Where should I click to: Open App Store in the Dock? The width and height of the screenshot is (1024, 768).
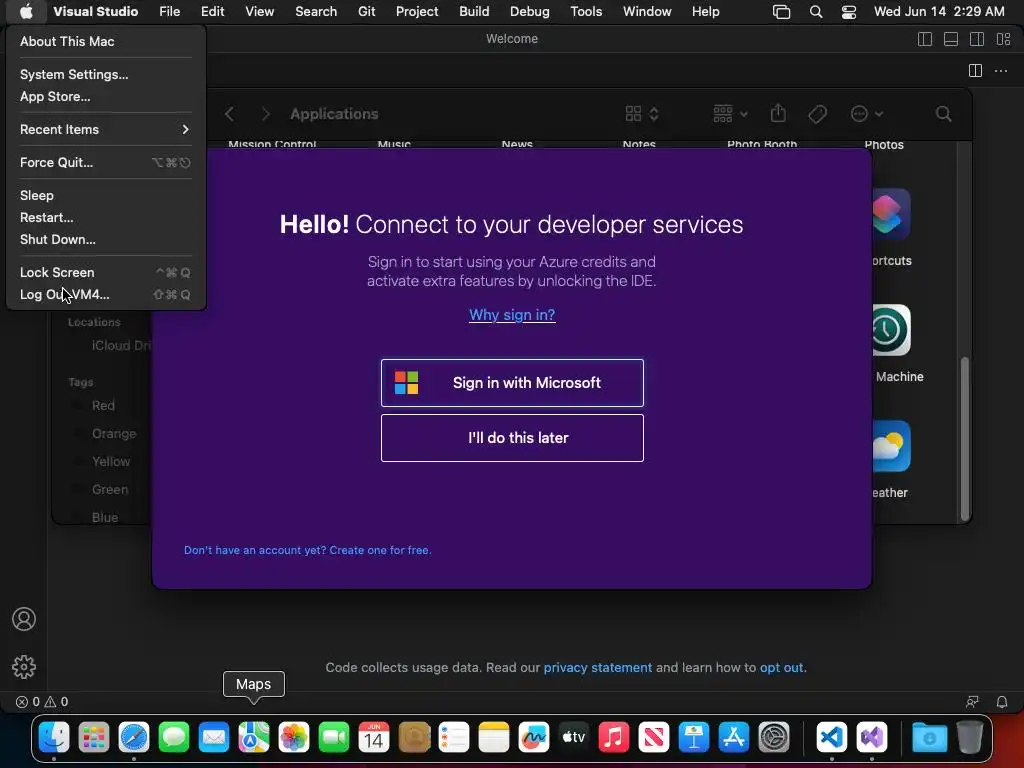click(733, 738)
